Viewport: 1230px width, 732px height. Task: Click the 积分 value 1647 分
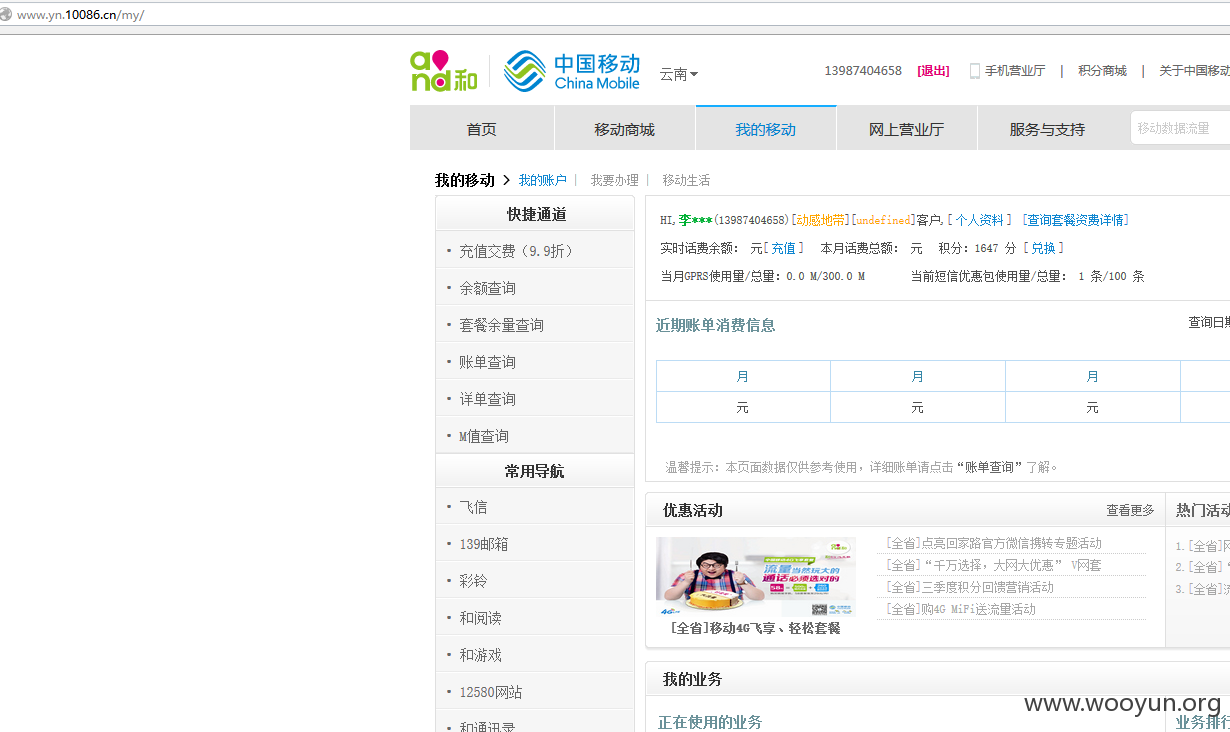[995, 248]
